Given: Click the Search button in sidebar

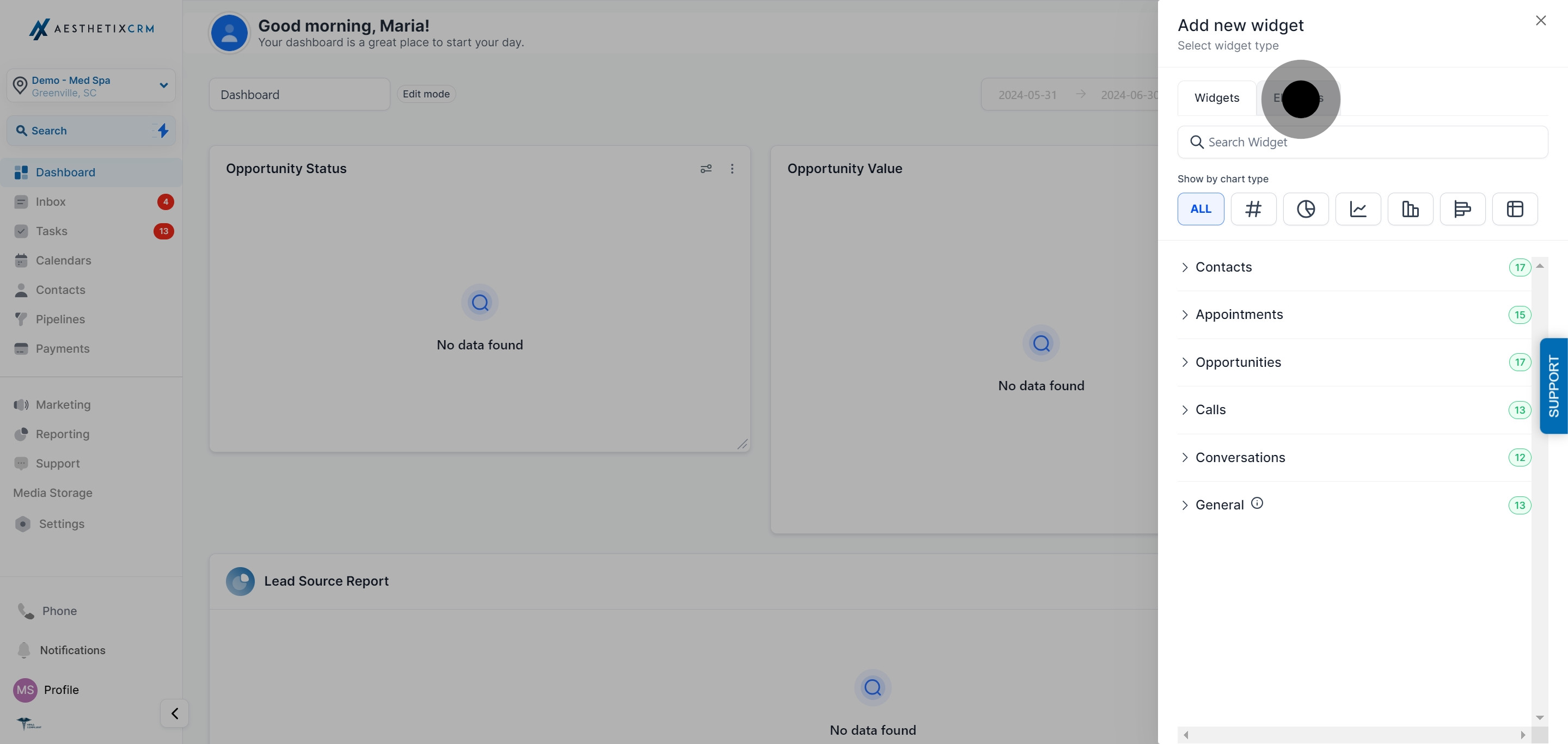Looking at the screenshot, I should click(x=91, y=131).
